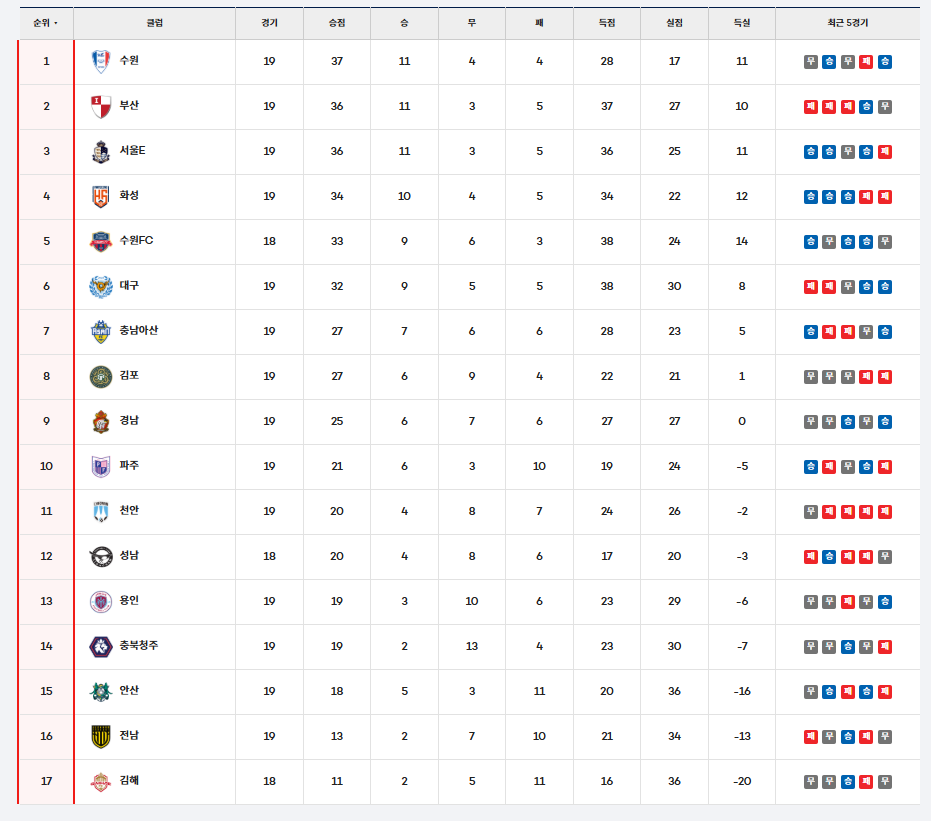The width and height of the screenshot is (931, 821).
Task: Open the 용인 club name link
Action: pyautogui.click(x=129, y=600)
